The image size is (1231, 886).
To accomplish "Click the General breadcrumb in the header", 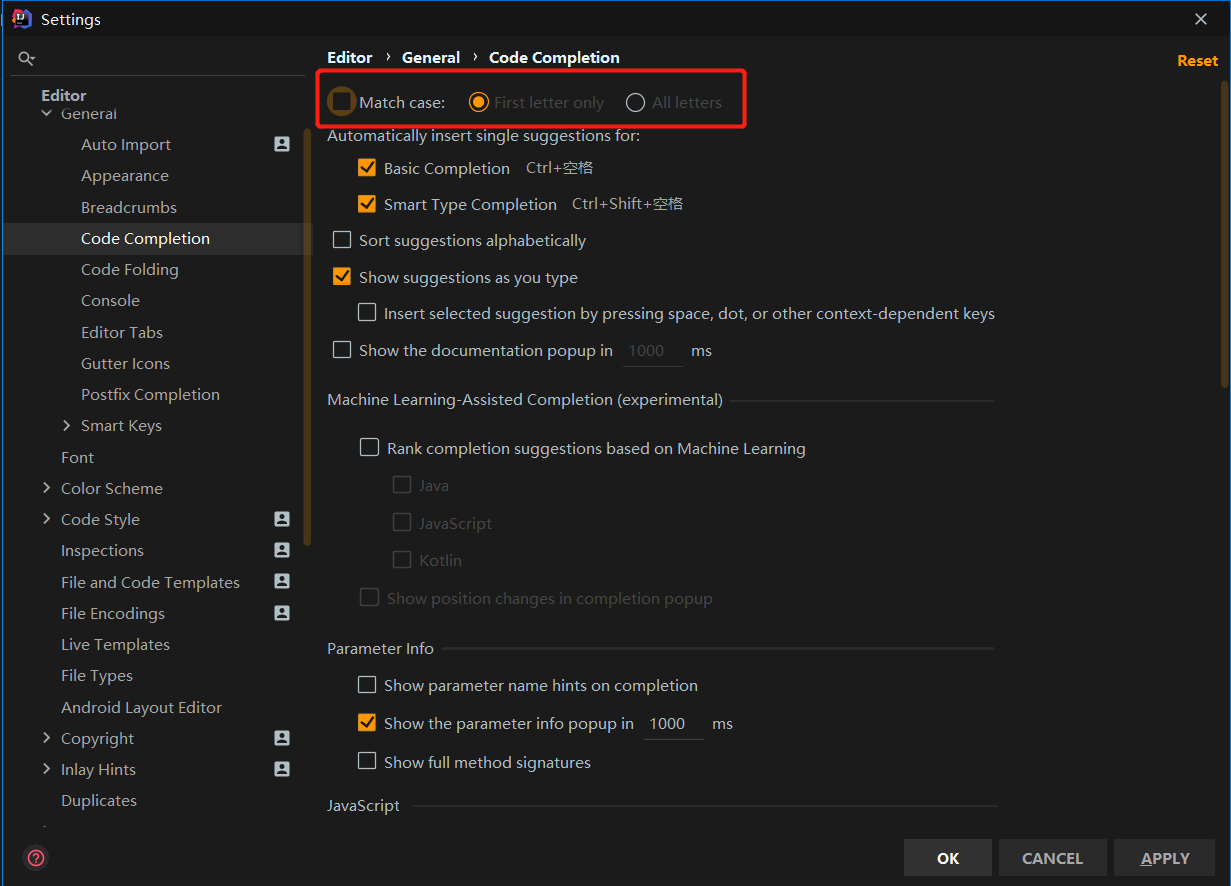I will (x=431, y=57).
